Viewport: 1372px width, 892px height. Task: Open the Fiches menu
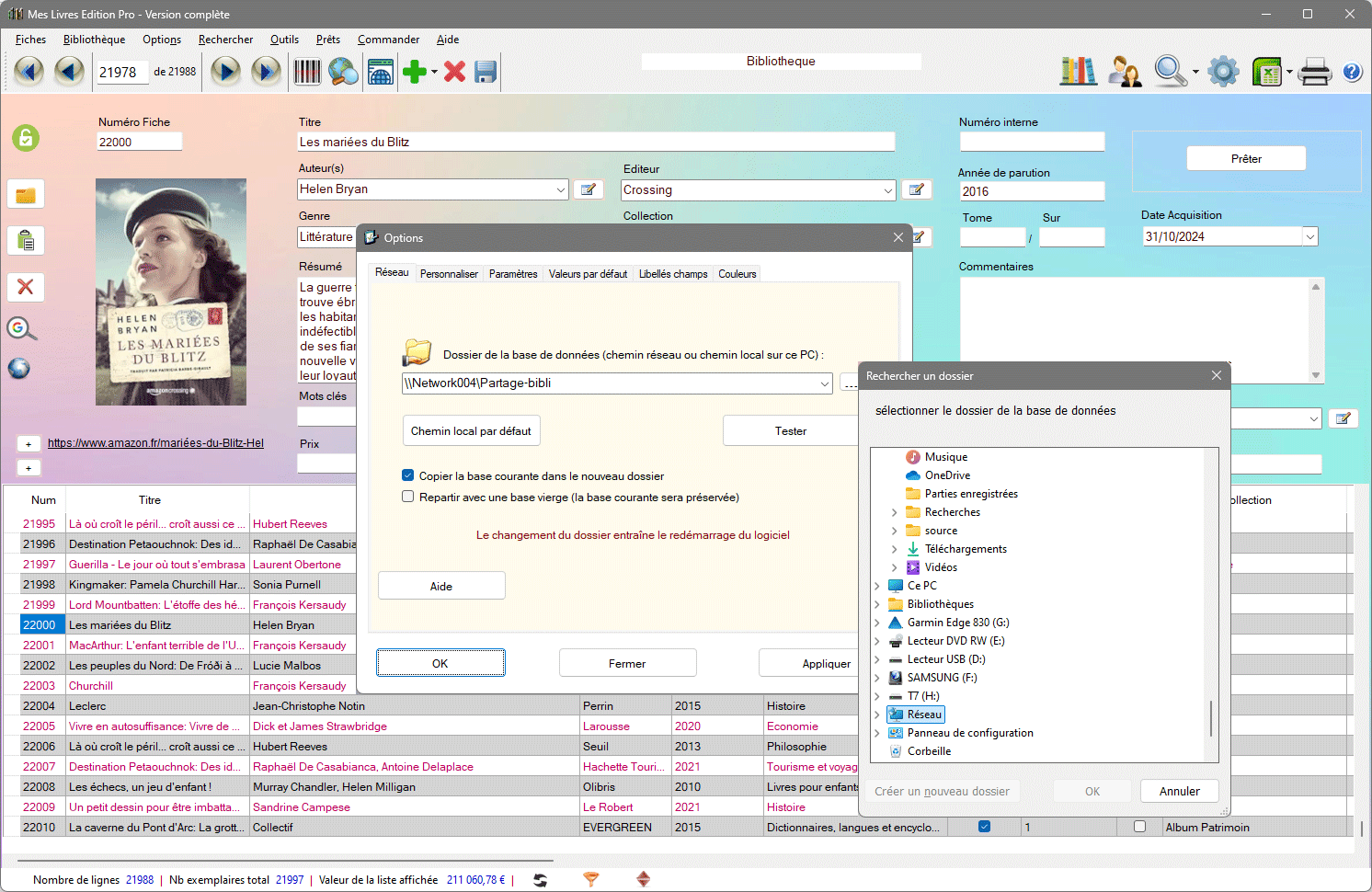(x=30, y=40)
